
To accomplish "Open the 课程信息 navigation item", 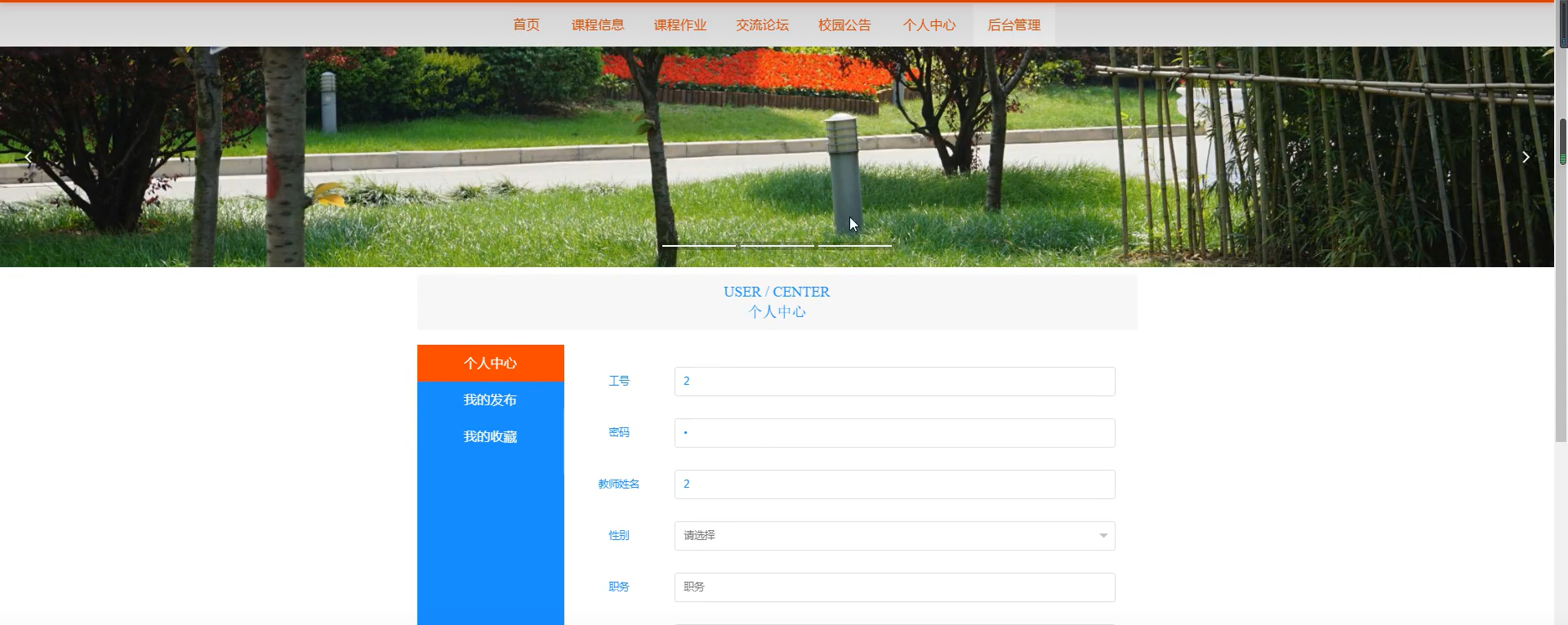I will [x=598, y=25].
